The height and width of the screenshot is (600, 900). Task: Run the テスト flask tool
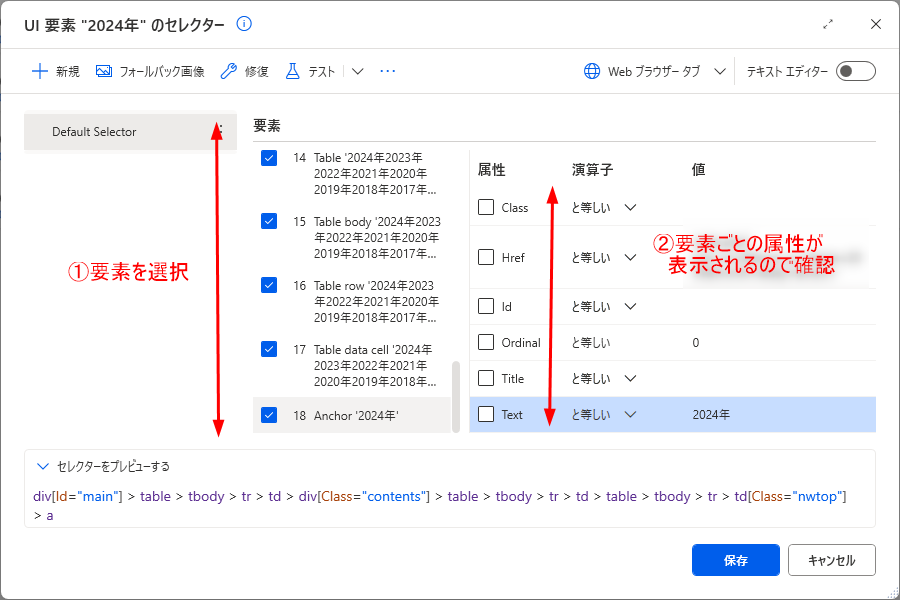point(310,71)
